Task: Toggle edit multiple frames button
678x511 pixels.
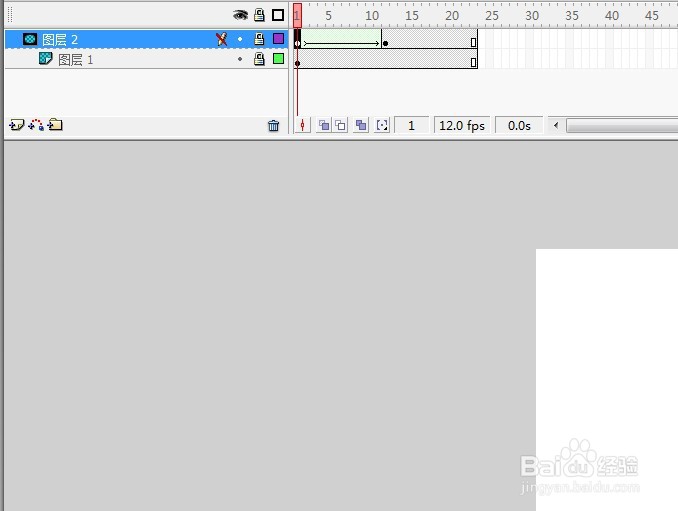Action: click(361, 126)
